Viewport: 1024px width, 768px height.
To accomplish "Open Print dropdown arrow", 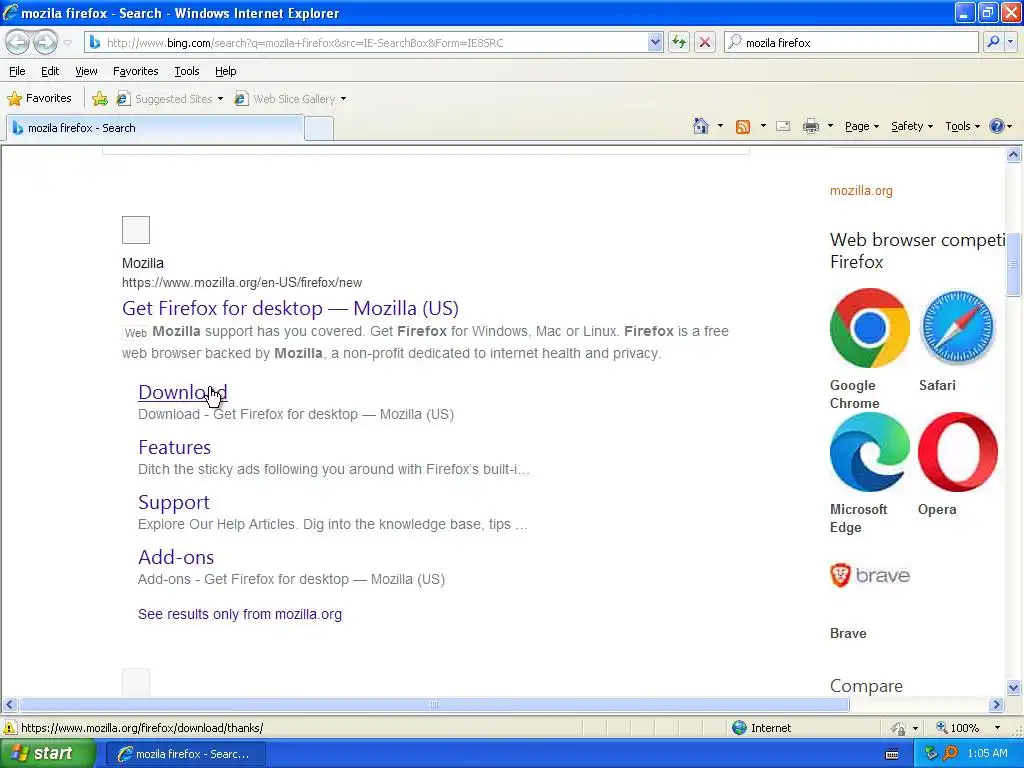I will [830, 126].
